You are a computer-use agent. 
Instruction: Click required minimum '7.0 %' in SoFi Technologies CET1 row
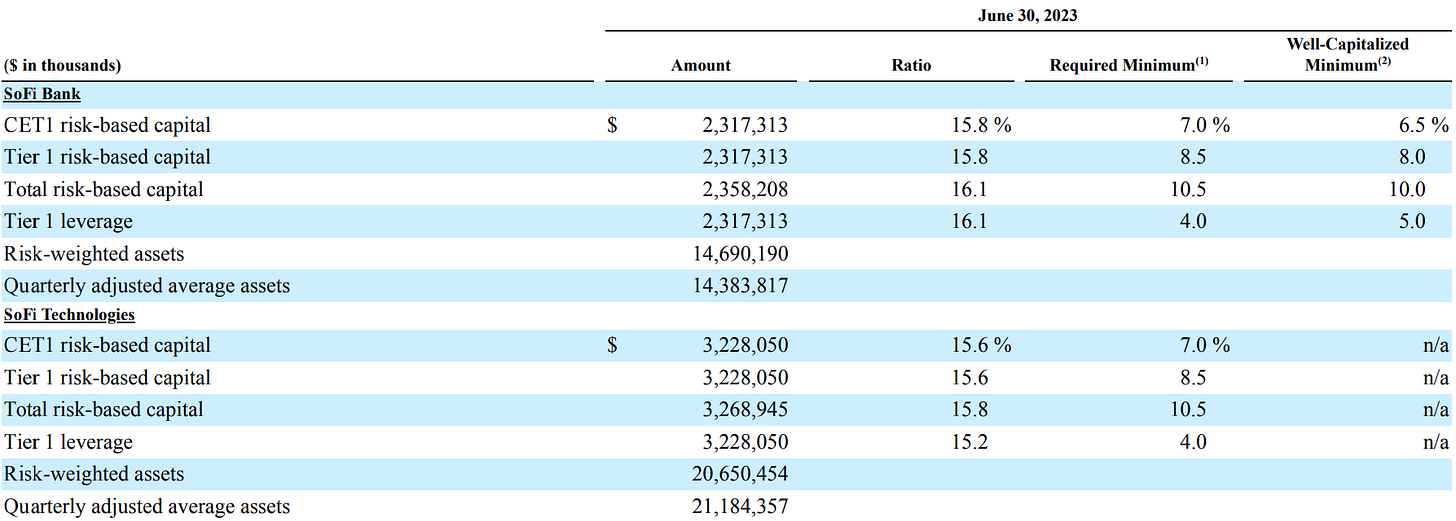click(1204, 345)
